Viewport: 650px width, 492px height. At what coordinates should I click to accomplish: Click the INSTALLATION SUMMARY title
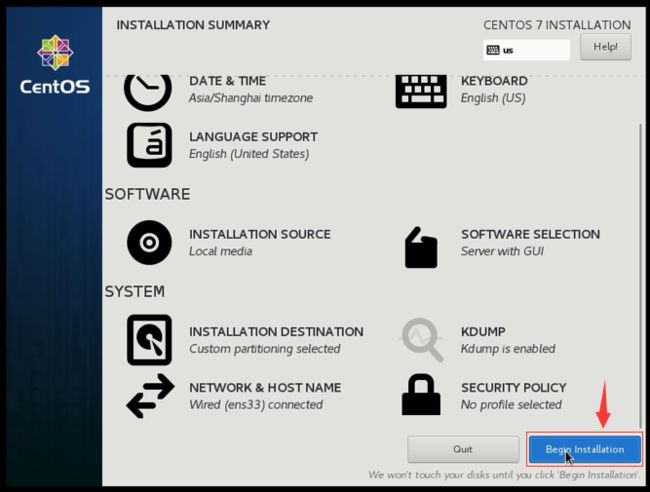click(193, 25)
